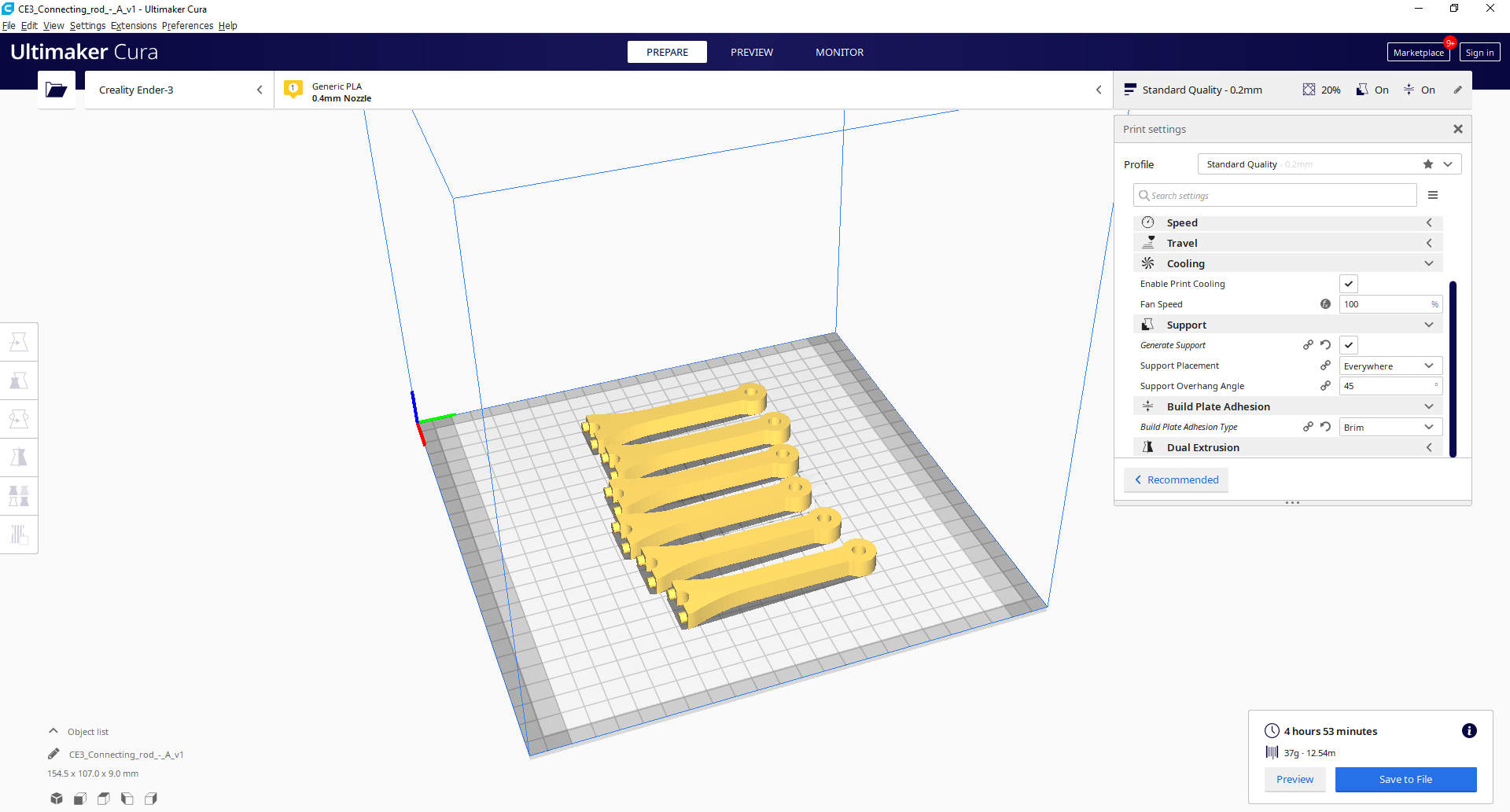Switch to top view icon

click(x=103, y=799)
